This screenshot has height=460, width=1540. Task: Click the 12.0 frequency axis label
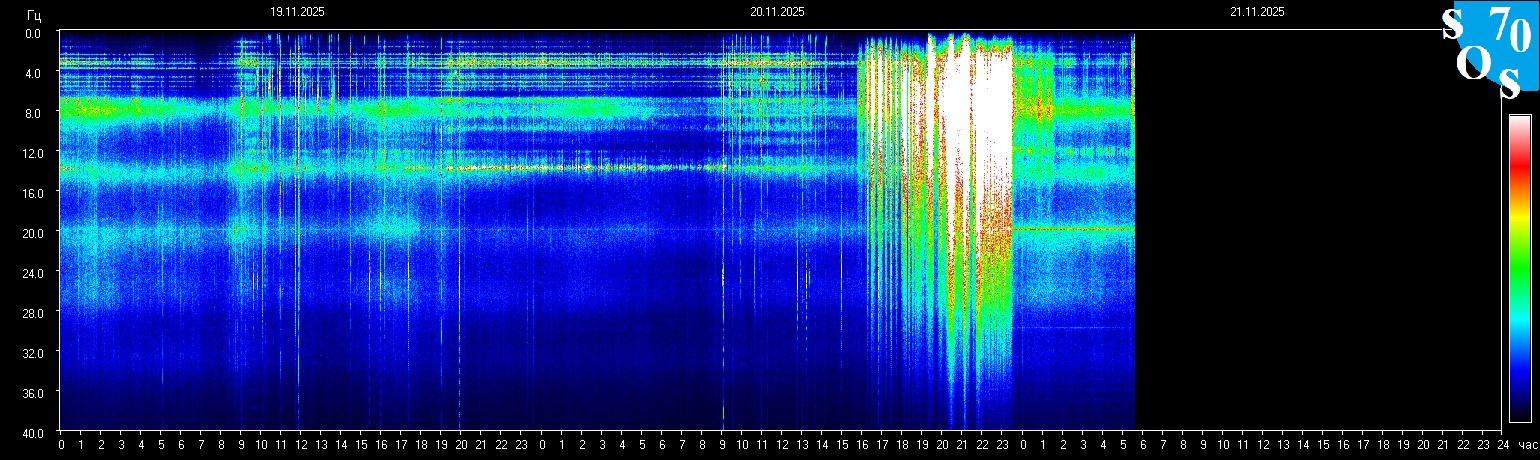tap(30, 153)
